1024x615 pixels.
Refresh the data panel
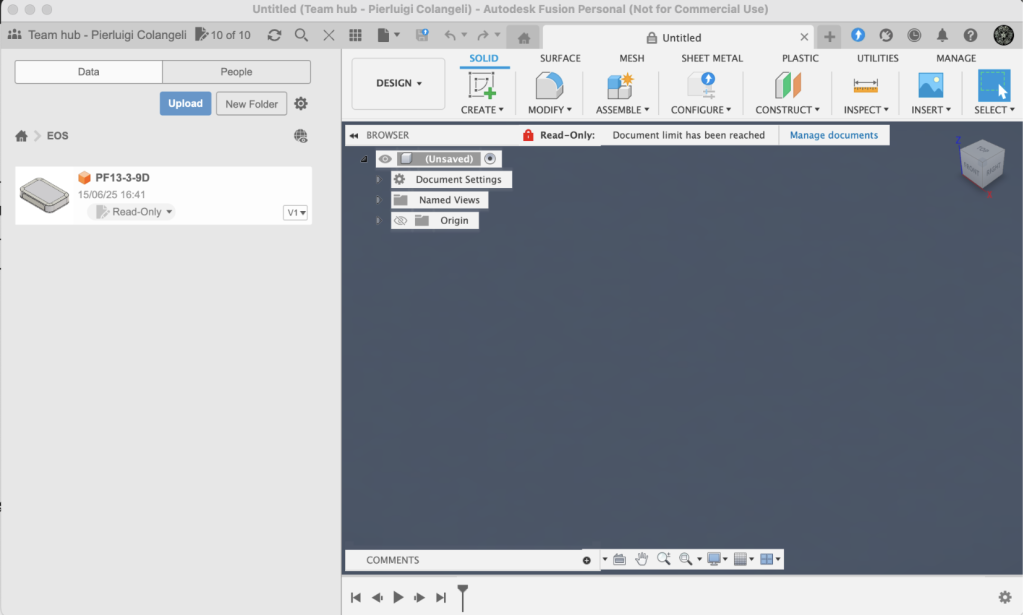274,35
